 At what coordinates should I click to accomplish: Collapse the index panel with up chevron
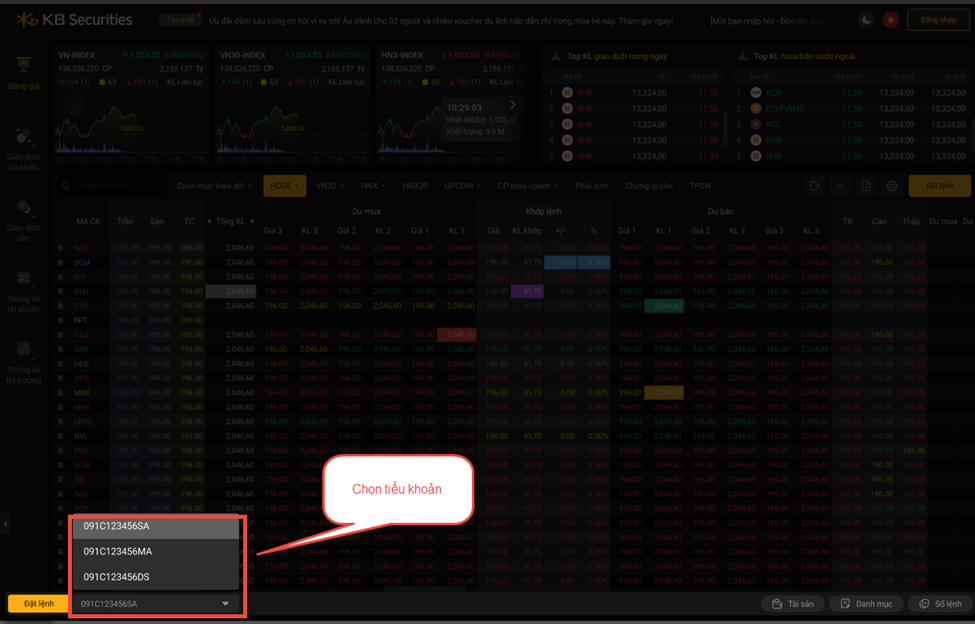coord(840,186)
